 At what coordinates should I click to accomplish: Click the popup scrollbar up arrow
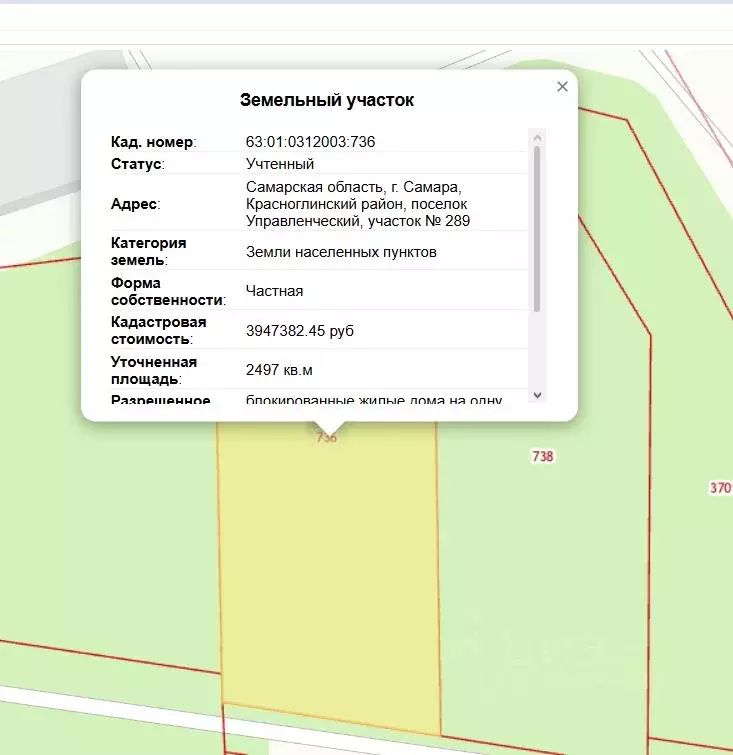tap(537, 137)
